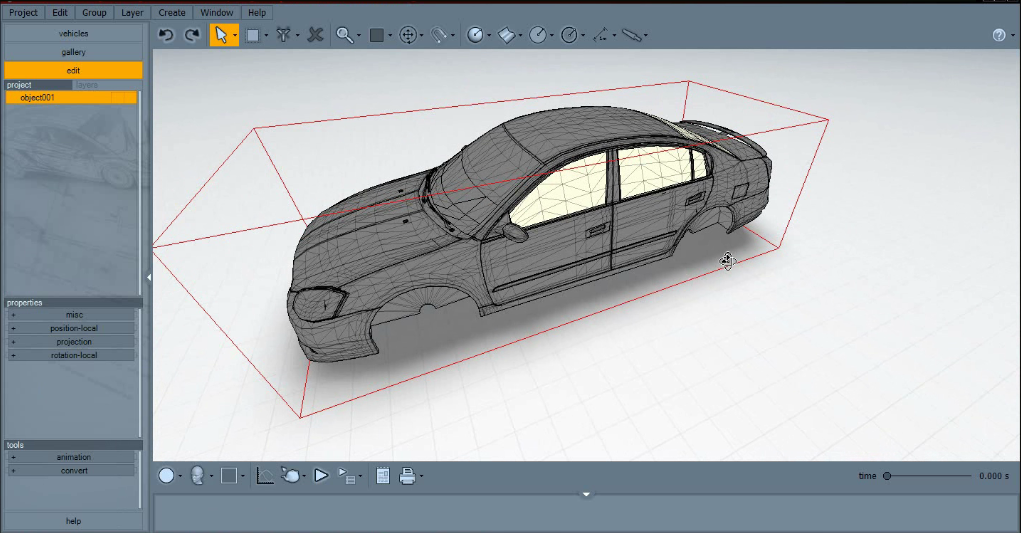1021x533 pixels.
Task: Click the knife-shaped tool icon
Action: [632, 35]
